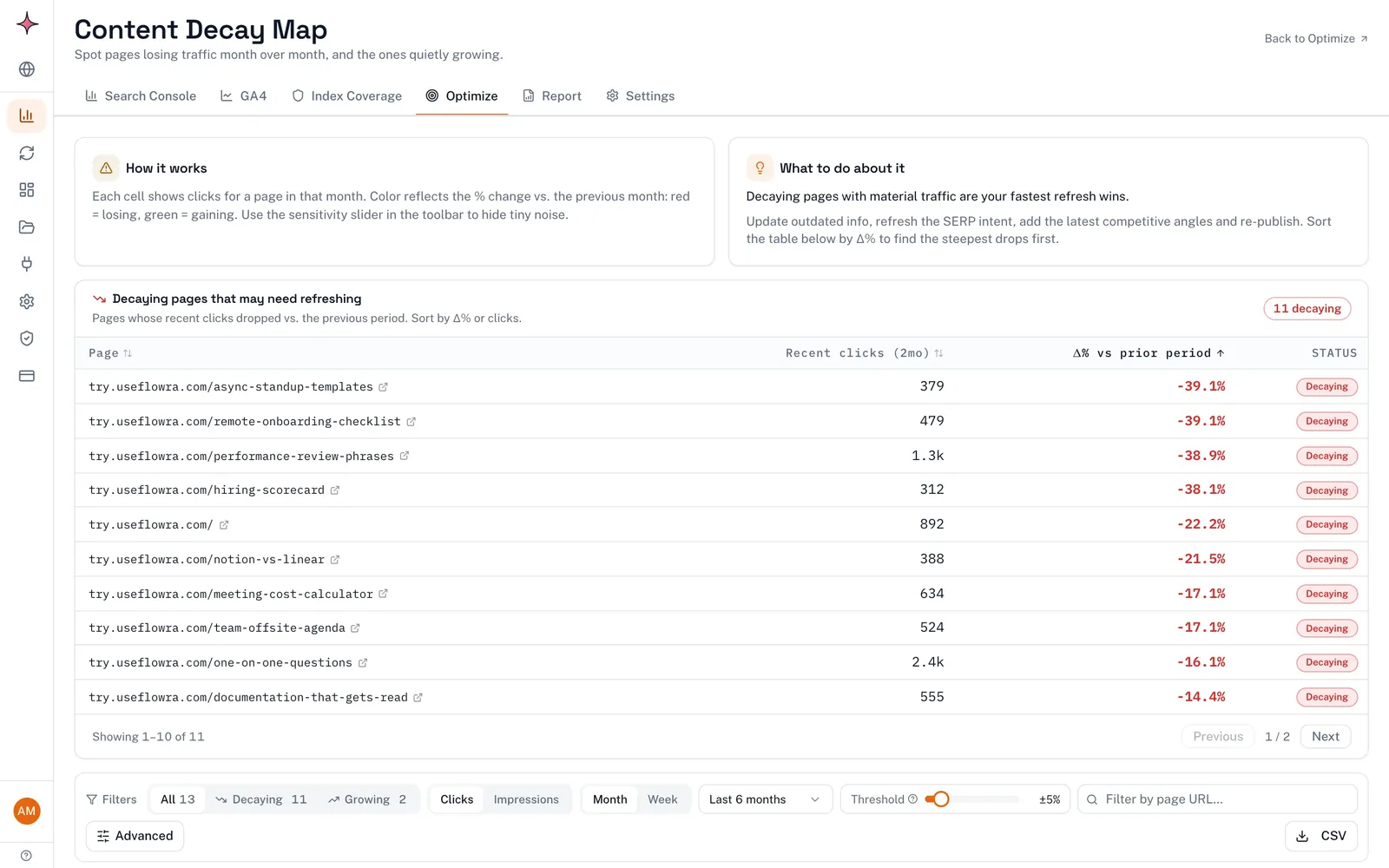The image size is (1389, 868).
Task: Open external link for remote-onboarding-checklist
Action: [411, 422]
